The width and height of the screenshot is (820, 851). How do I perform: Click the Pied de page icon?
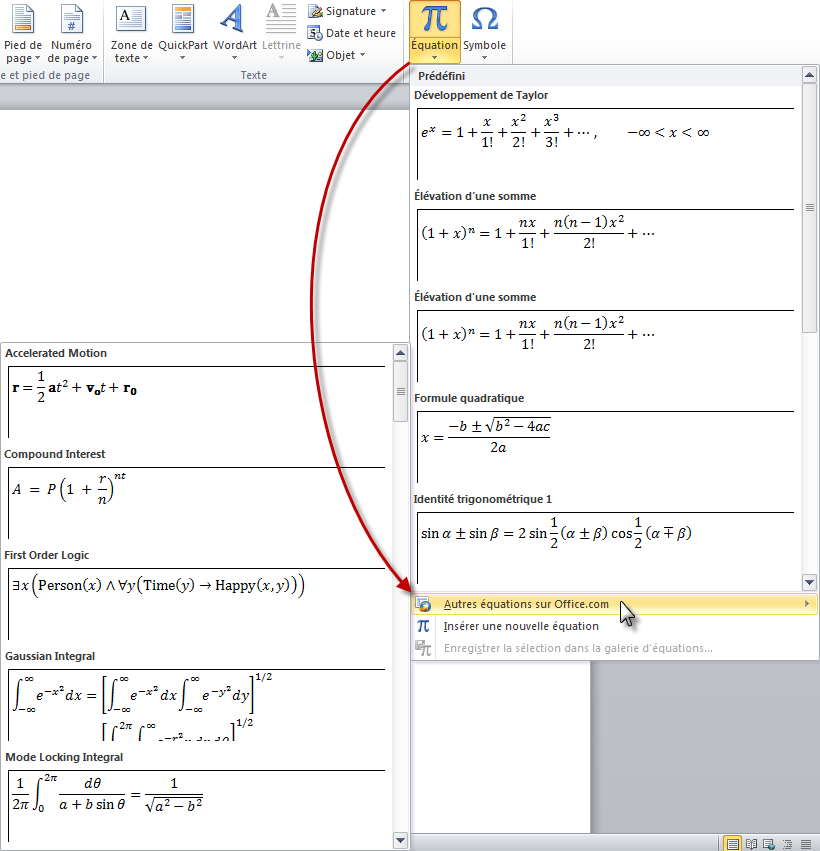tap(23, 19)
